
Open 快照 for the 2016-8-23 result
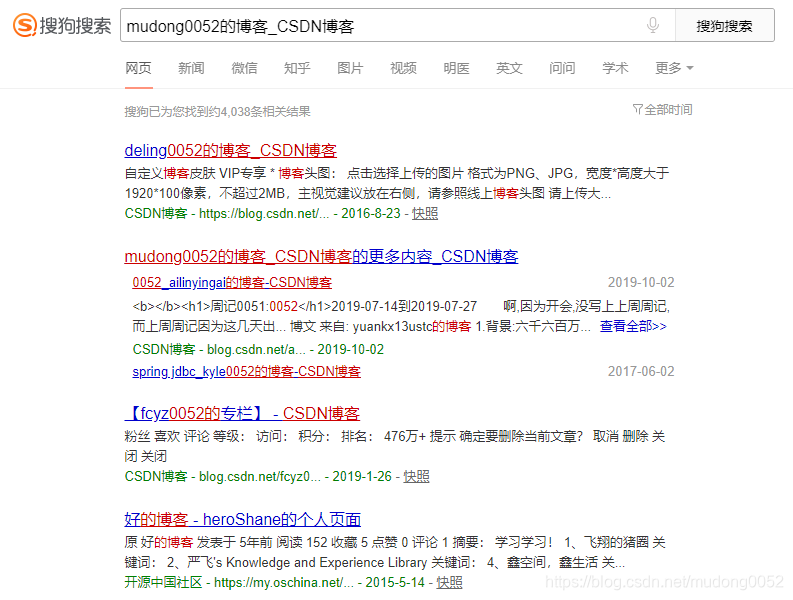tap(425, 213)
